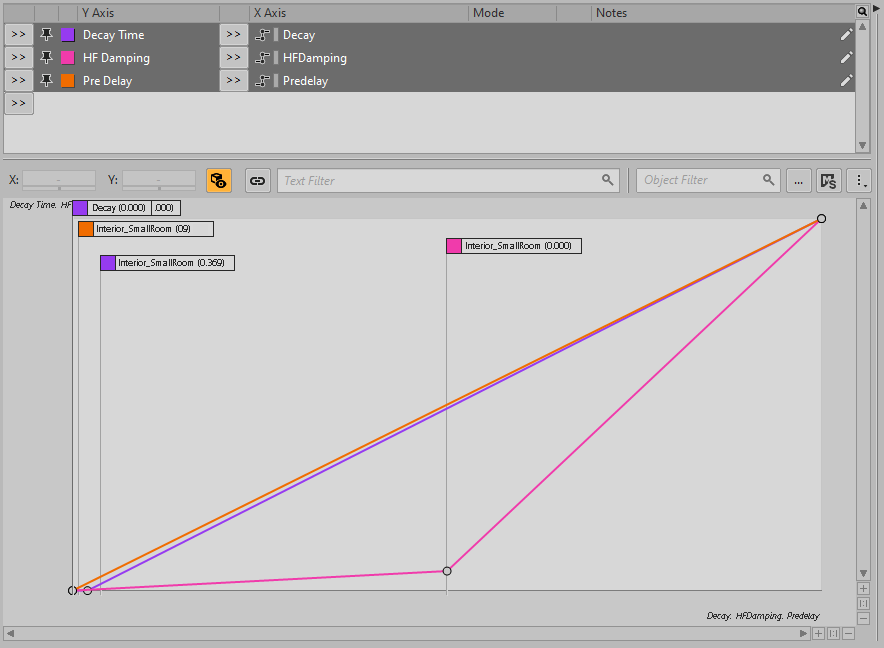The height and width of the screenshot is (648, 884).
Task: Zoom out horizontally with the minus icon
Action: coord(848,633)
